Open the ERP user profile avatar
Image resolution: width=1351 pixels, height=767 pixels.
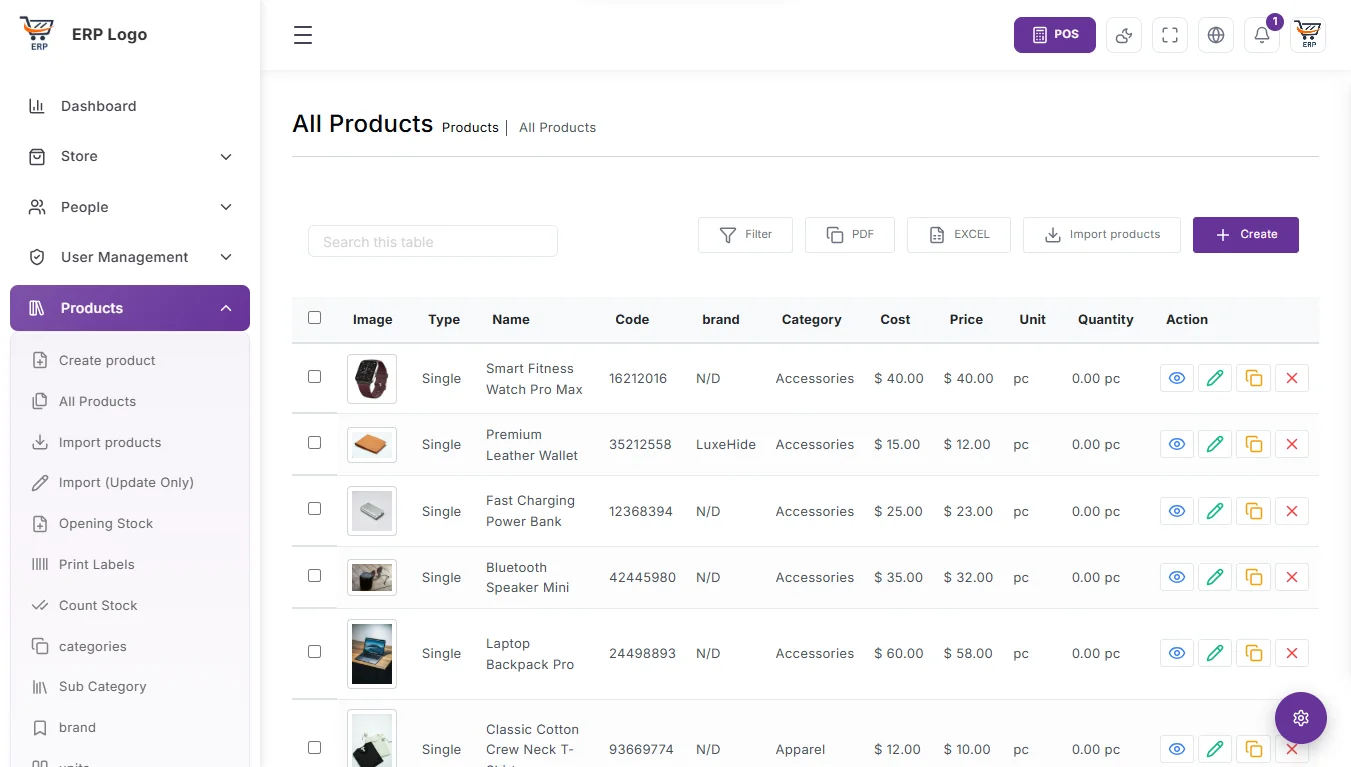pyautogui.click(x=1308, y=35)
